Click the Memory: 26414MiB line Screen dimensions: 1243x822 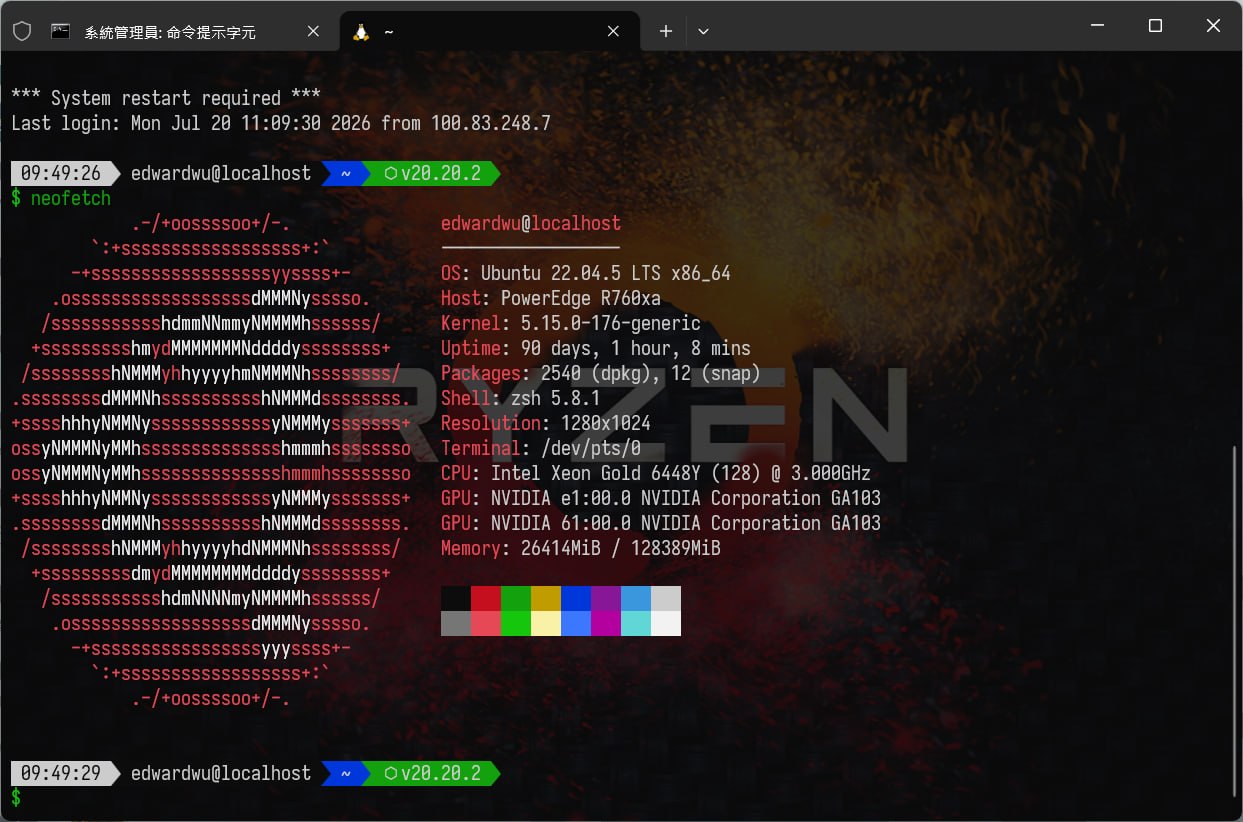(x=581, y=548)
